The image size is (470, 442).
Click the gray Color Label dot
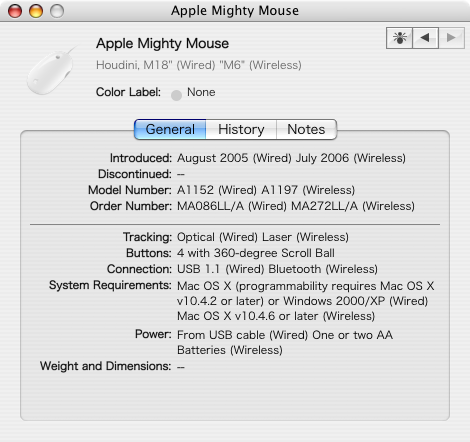(176, 95)
